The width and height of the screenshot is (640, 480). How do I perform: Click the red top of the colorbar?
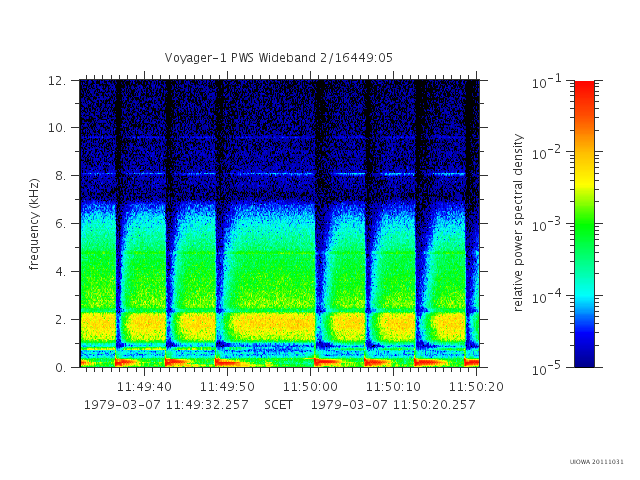point(584,88)
